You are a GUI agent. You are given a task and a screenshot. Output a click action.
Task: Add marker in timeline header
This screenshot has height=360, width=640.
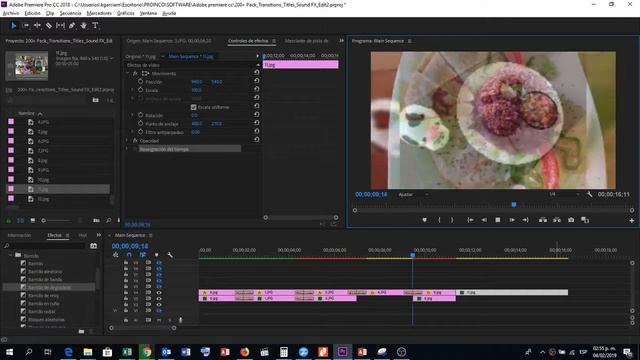[156, 255]
